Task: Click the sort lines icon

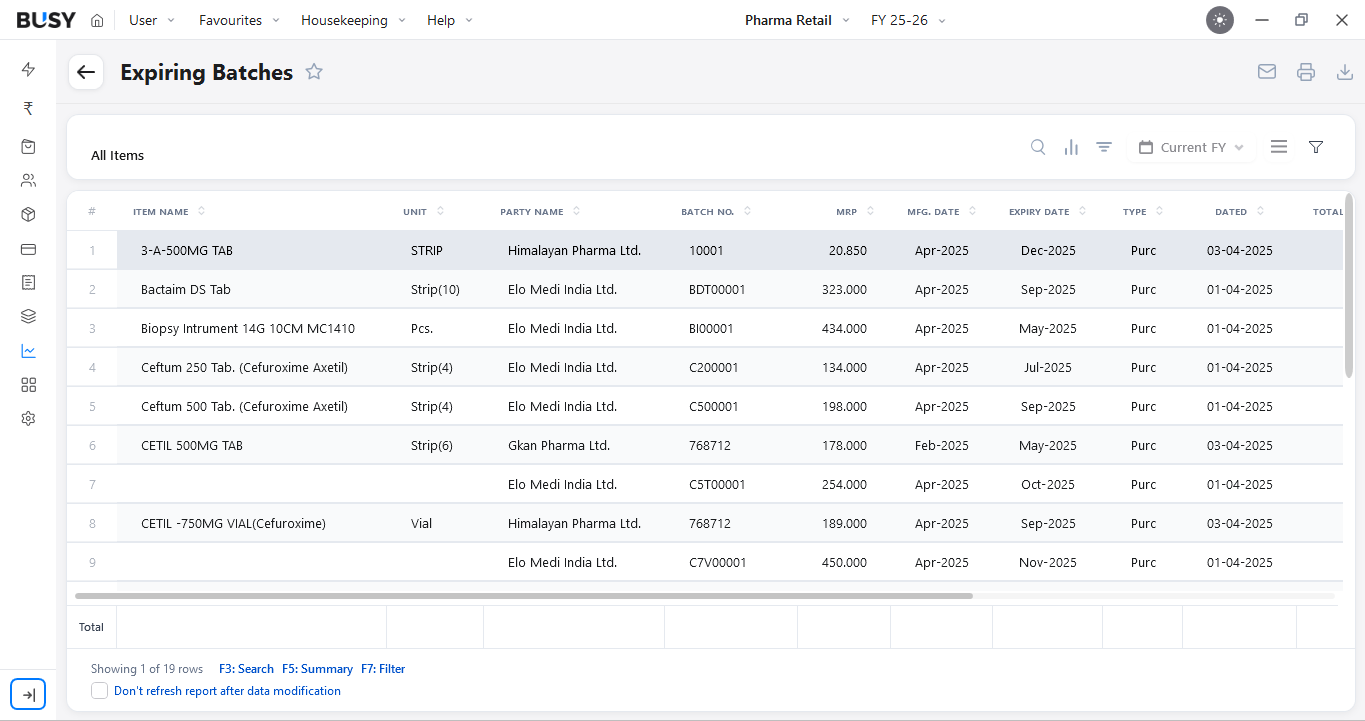Action: coord(1104,147)
